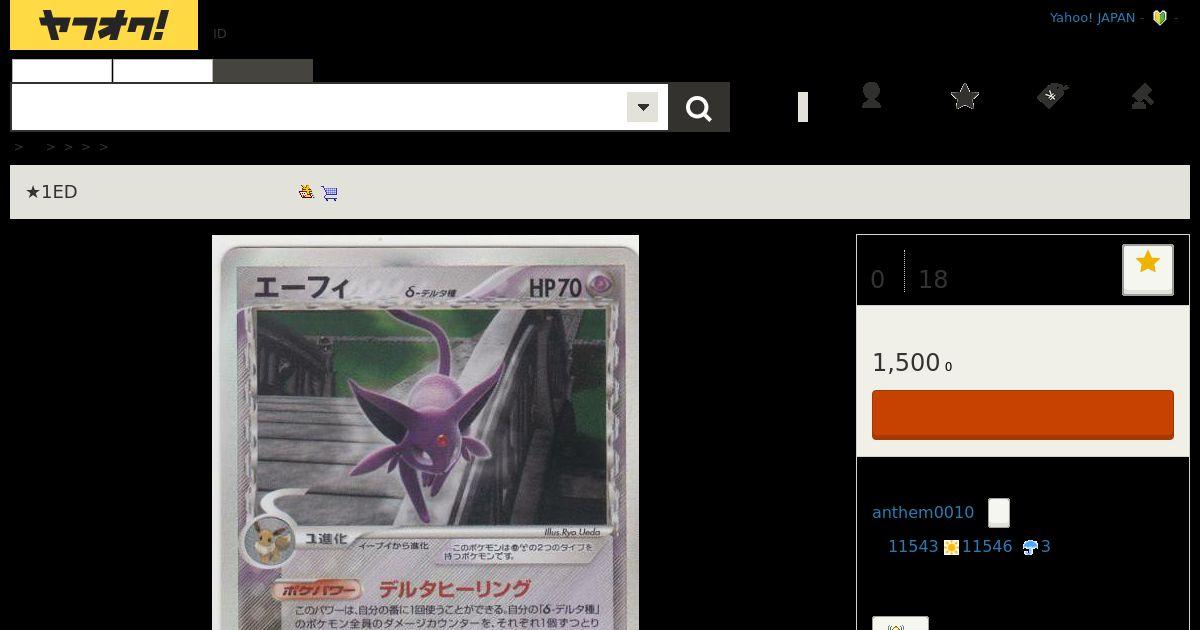Select the second white search tab
Viewport: 1200px width, 630px height.
pyautogui.click(x=163, y=71)
